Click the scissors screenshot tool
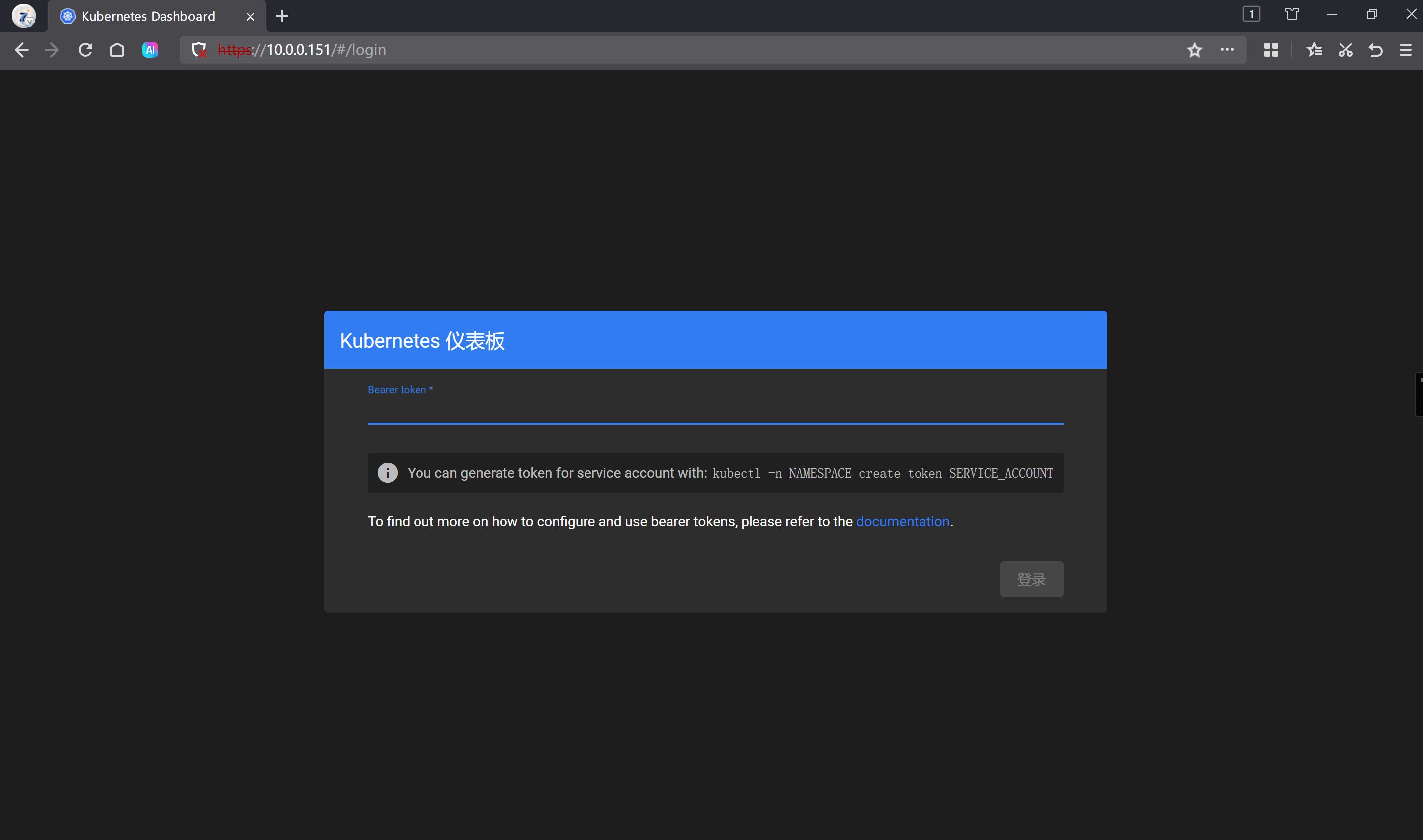Image resolution: width=1423 pixels, height=840 pixels. pos(1345,50)
